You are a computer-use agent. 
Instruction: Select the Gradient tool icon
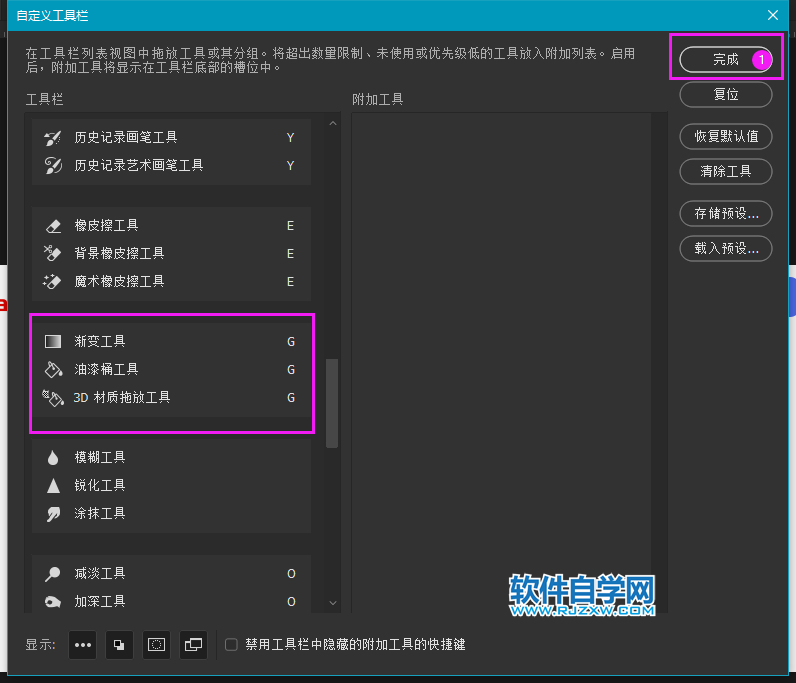tap(53, 341)
